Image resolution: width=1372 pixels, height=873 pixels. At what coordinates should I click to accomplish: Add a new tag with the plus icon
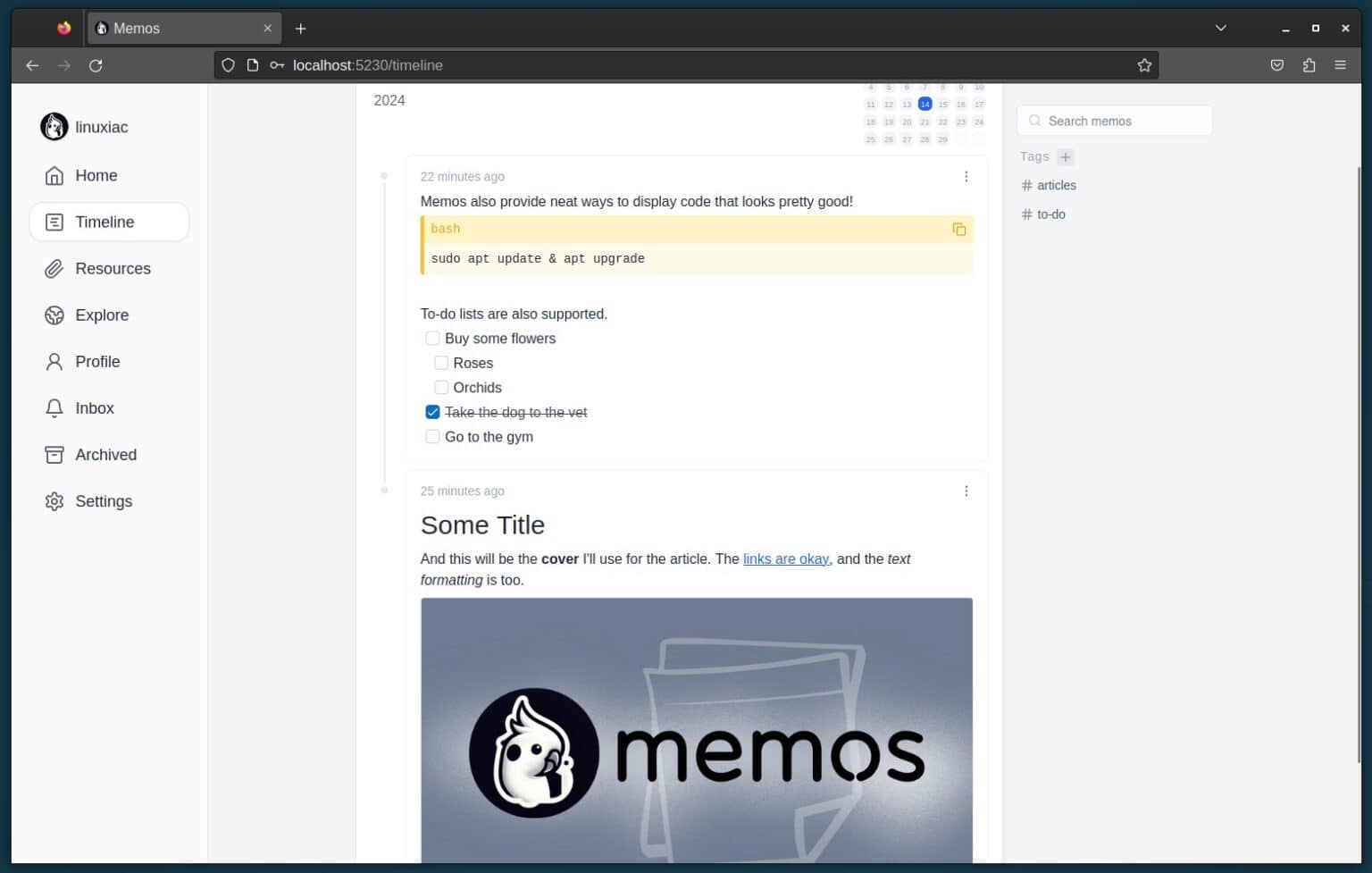[x=1065, y=156]
